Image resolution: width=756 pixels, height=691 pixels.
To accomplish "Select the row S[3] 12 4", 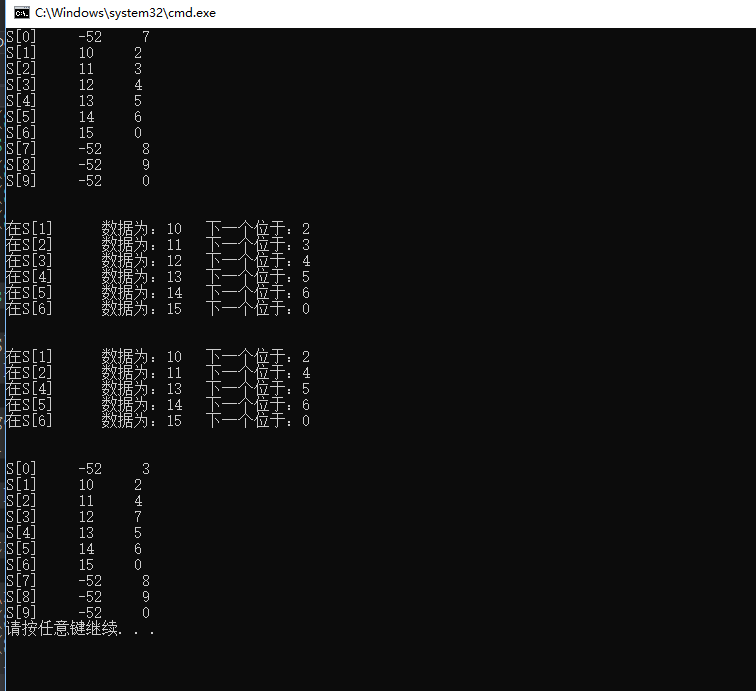I will 74,85.
